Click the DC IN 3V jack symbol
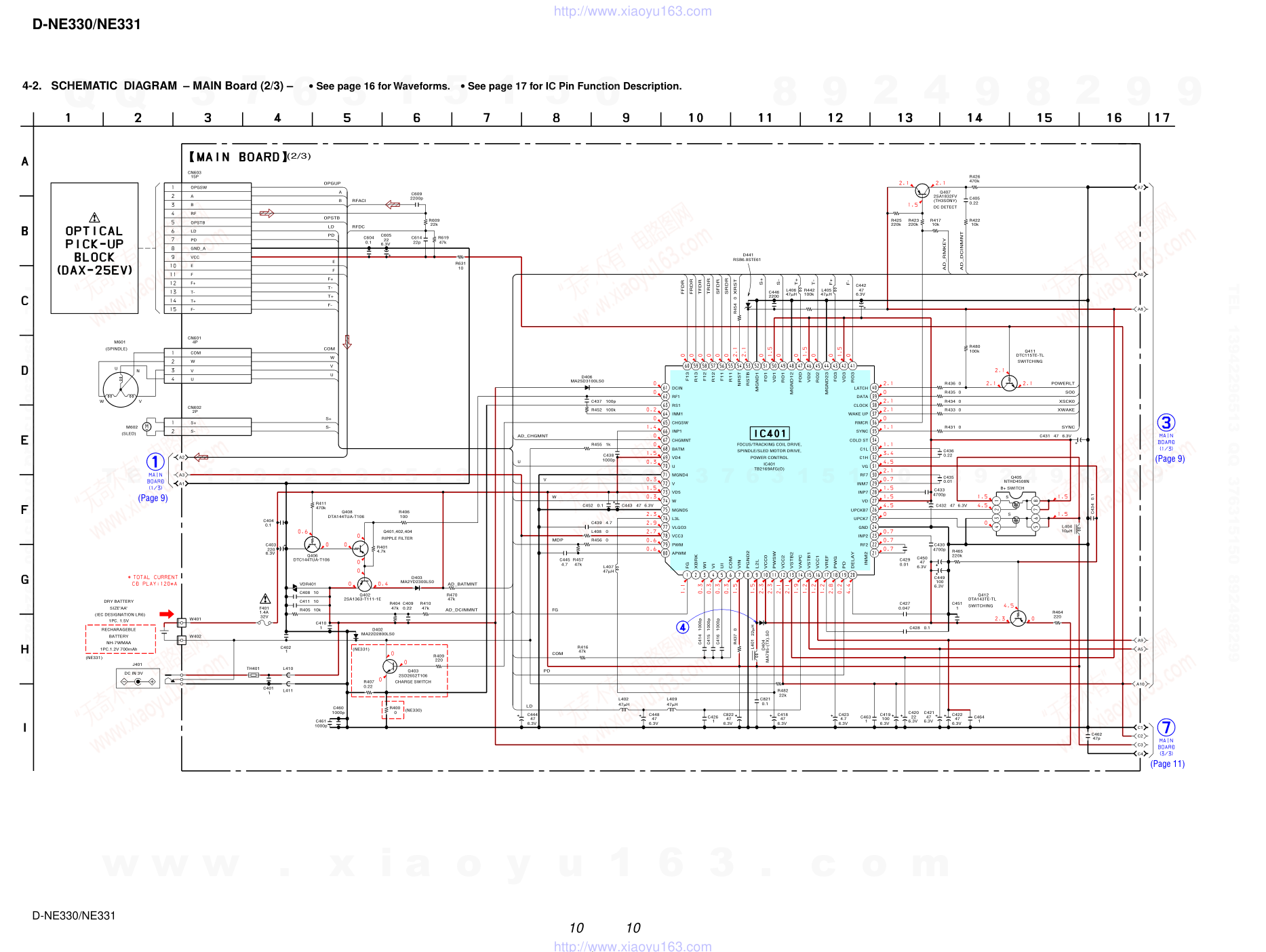 point(138,678)
